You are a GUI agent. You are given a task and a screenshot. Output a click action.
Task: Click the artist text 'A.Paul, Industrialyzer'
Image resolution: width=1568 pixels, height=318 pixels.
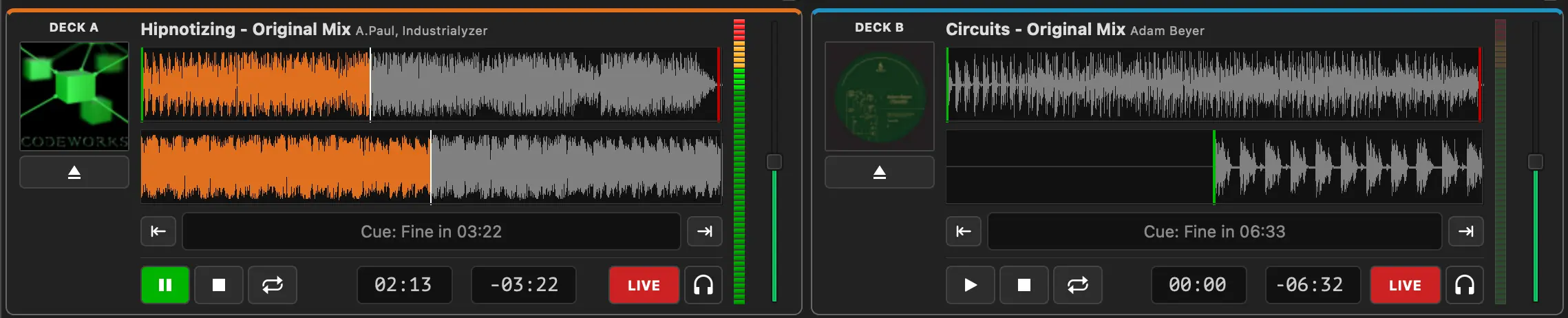pyautogui.click(x=421, y=31)
